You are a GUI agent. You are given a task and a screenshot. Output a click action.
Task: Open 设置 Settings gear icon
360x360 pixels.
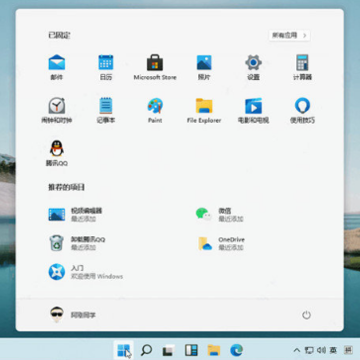(x=253, y=67)
